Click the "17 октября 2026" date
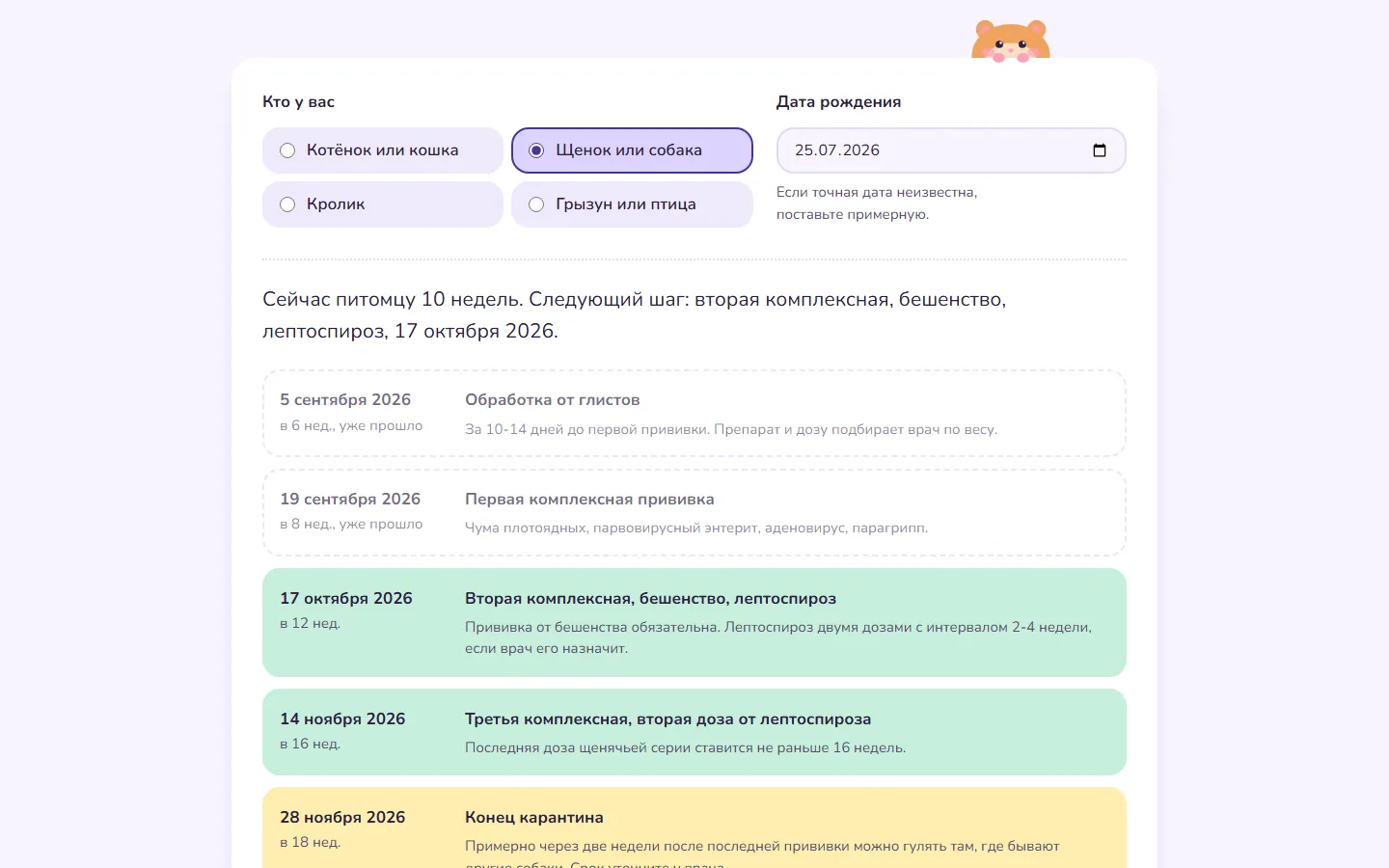This screenshot has height=868, width=1389. tap(346, 598)
